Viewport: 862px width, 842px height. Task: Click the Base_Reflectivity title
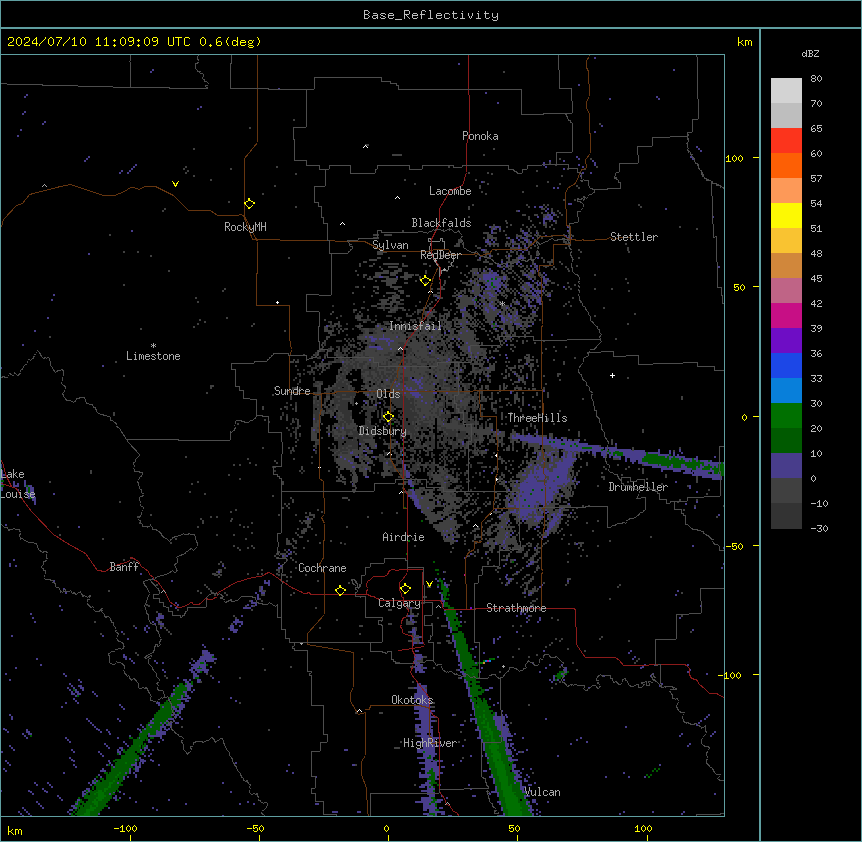(431, 15)
